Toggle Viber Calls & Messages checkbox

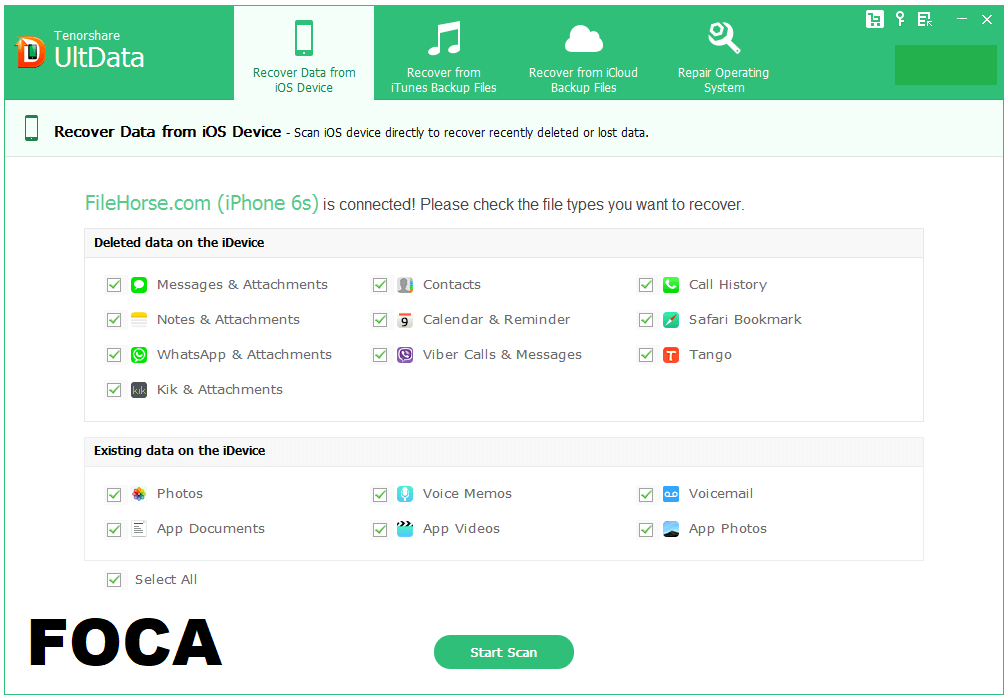(x=380, y=355)
